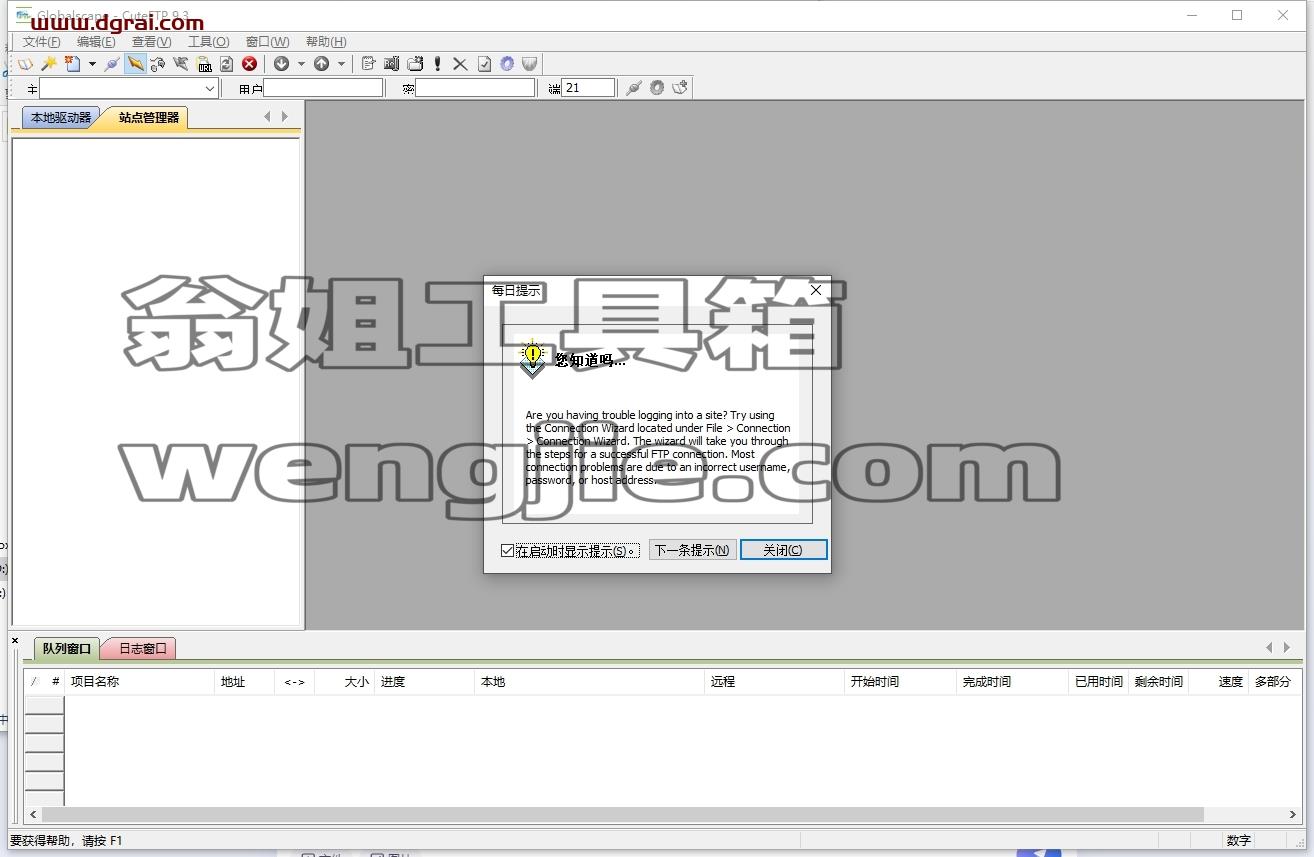Click the left pane tab scroll-right arrow
The width and height of the screenshot is (1314, 857).
coord(285,117)
